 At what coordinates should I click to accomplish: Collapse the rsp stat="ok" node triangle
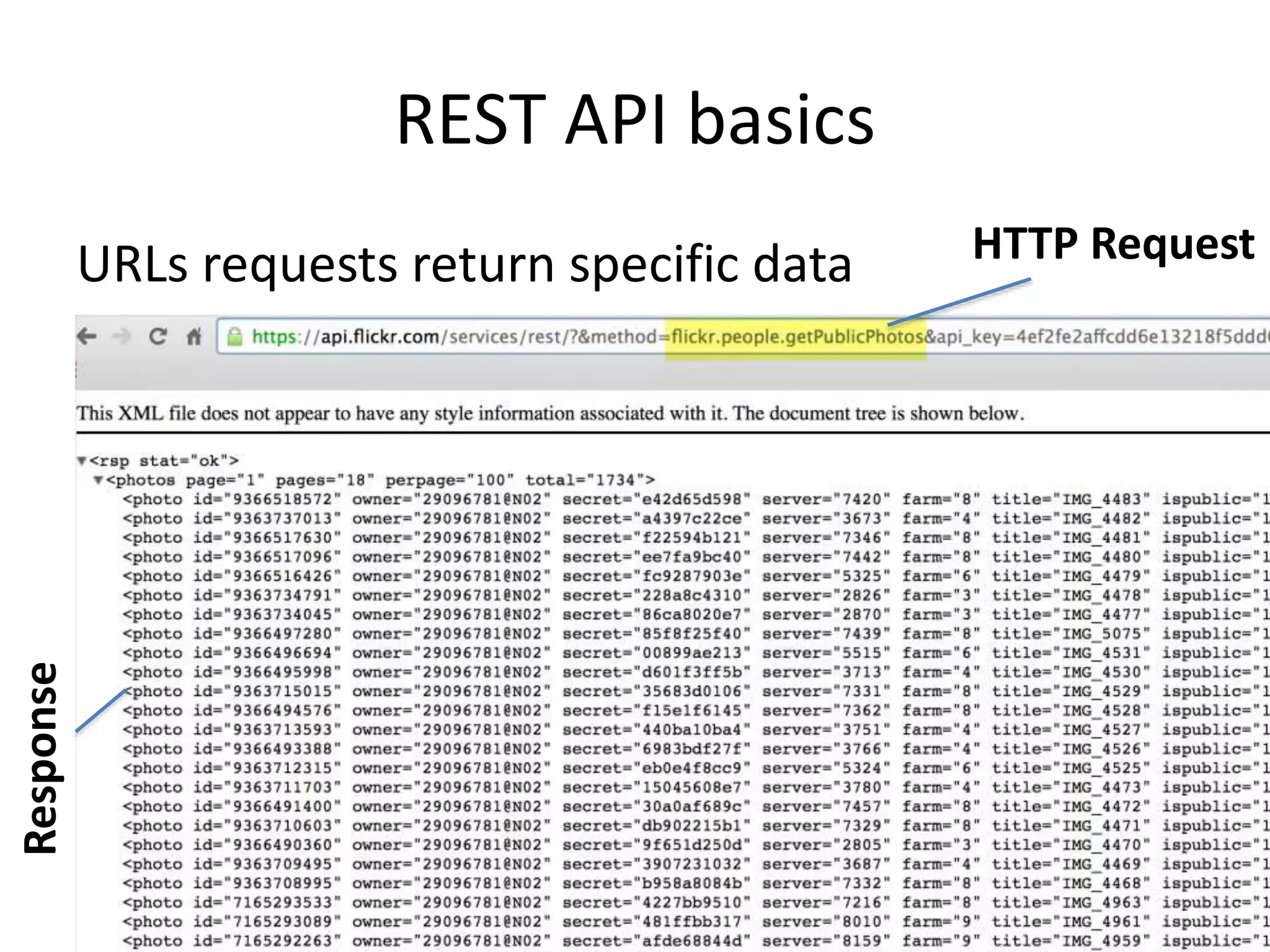(x=81, y=461)
